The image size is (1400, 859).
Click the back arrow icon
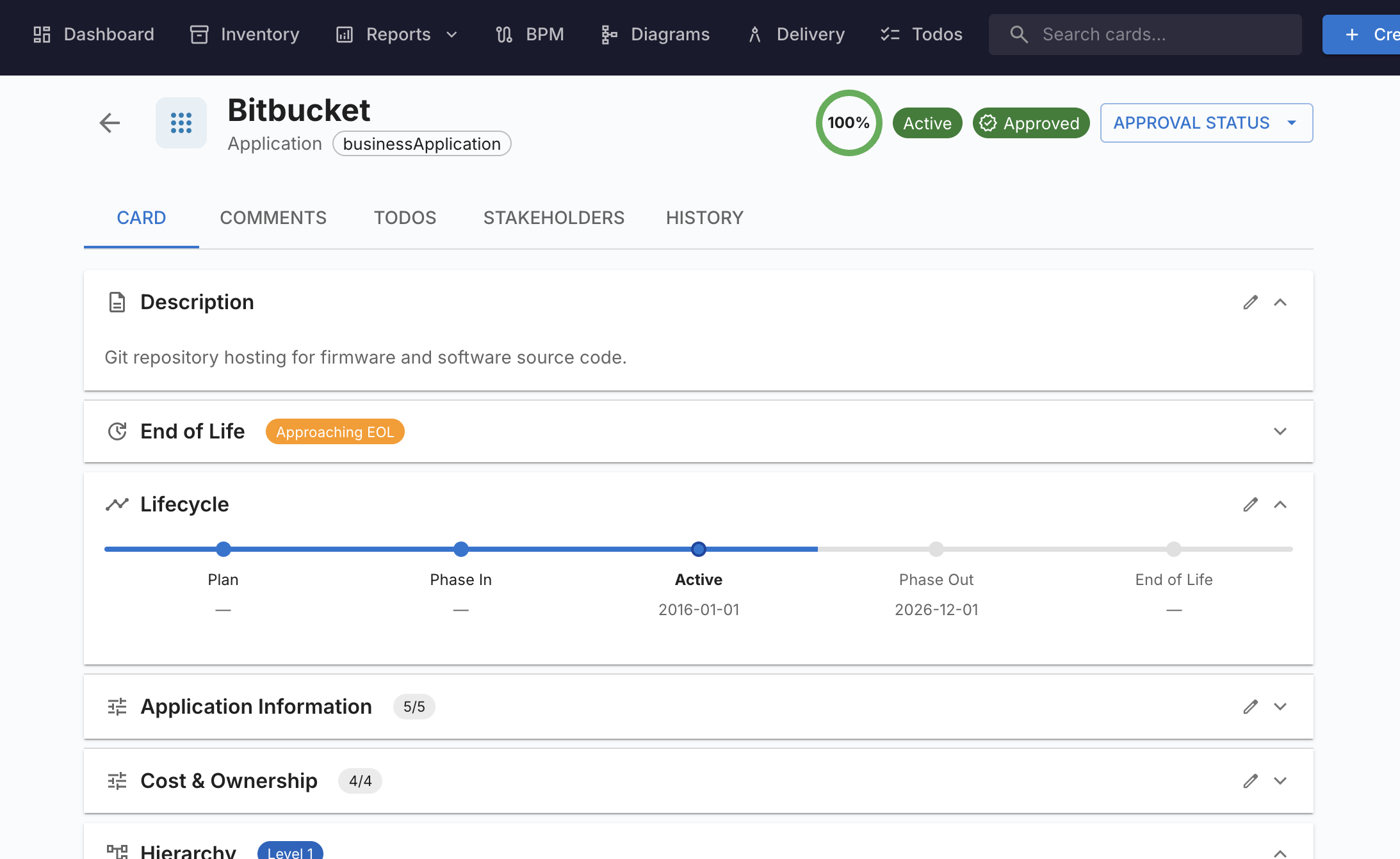pyautogui.click(x=110, y=122)
